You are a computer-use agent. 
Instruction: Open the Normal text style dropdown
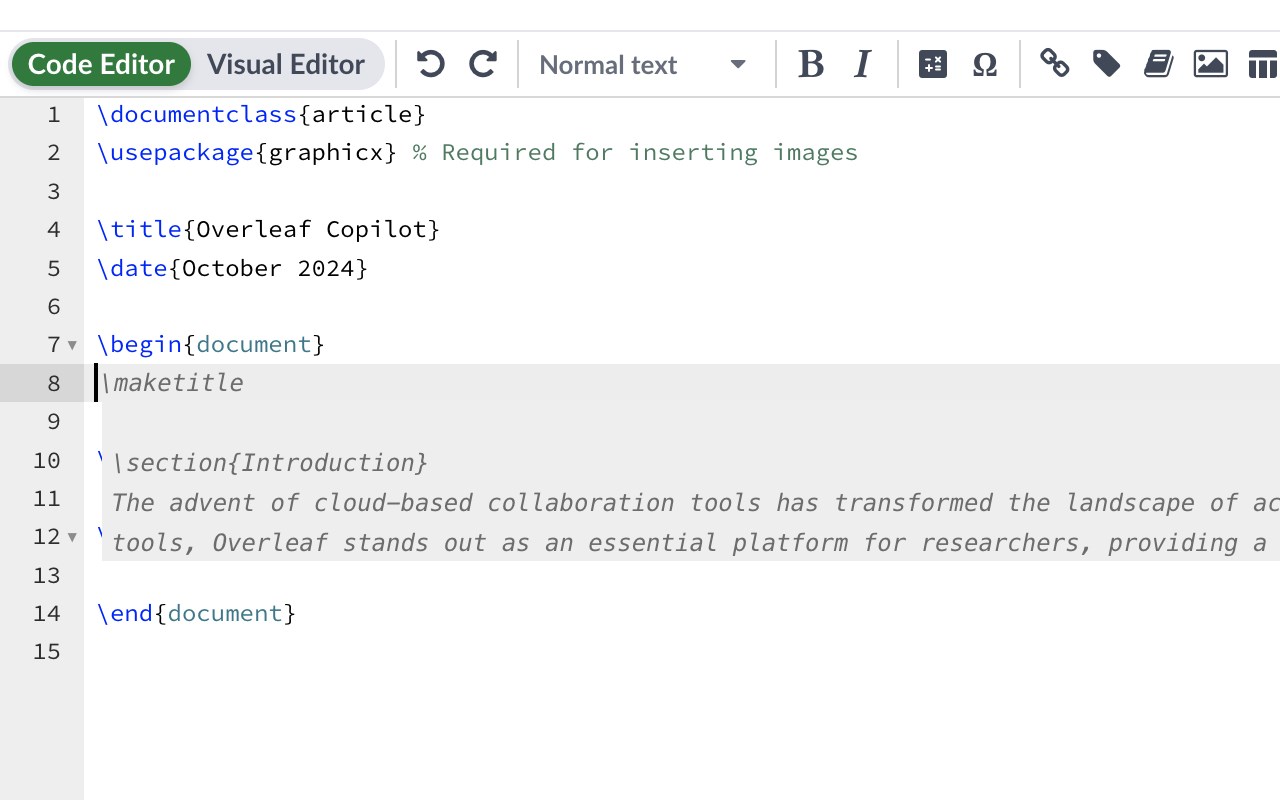click(x=643, y=65)
